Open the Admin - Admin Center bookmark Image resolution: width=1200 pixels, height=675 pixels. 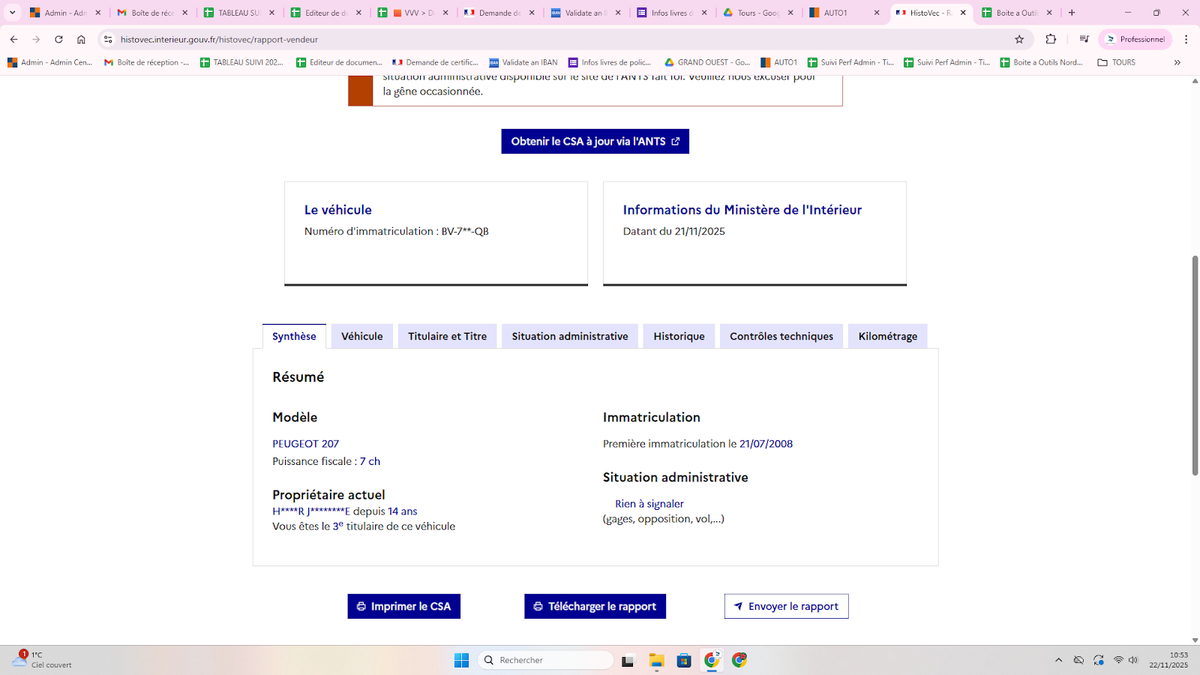49,62
